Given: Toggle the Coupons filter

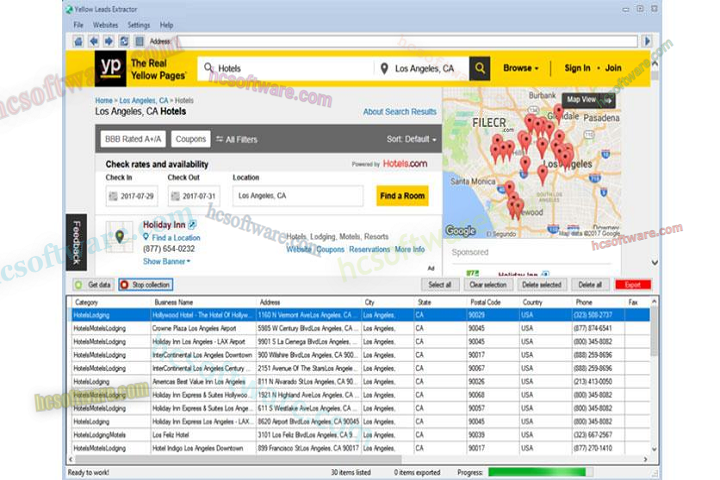Looking at the screenshot, I should point(191,139).
